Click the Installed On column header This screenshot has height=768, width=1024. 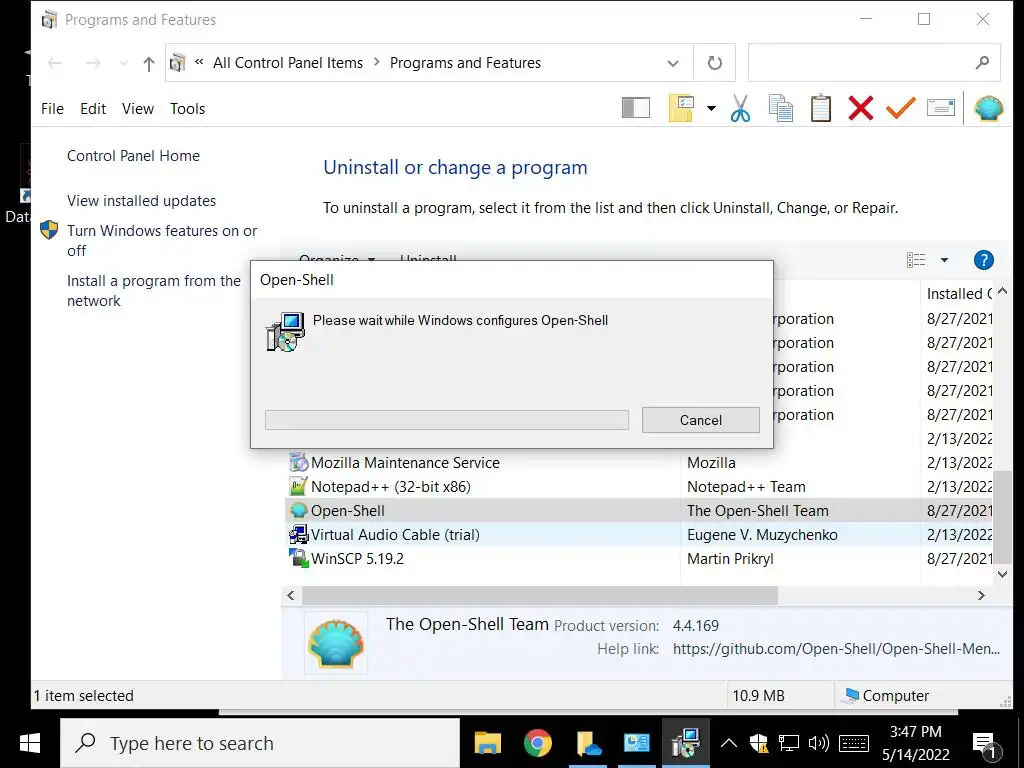click(x=959, y=294)
